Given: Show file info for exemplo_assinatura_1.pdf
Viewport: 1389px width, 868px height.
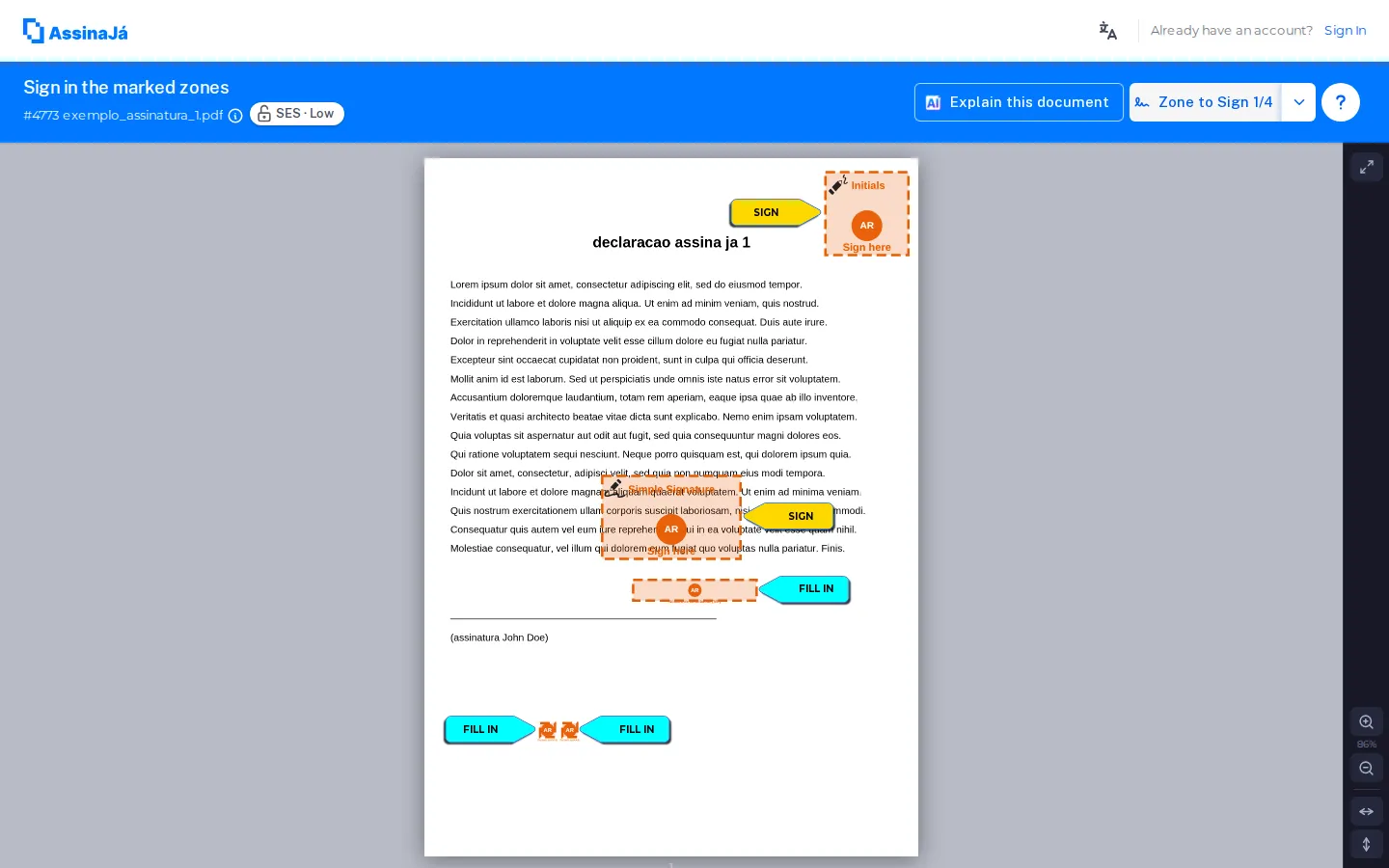Looking at the screenshot, I should [235, 116].
